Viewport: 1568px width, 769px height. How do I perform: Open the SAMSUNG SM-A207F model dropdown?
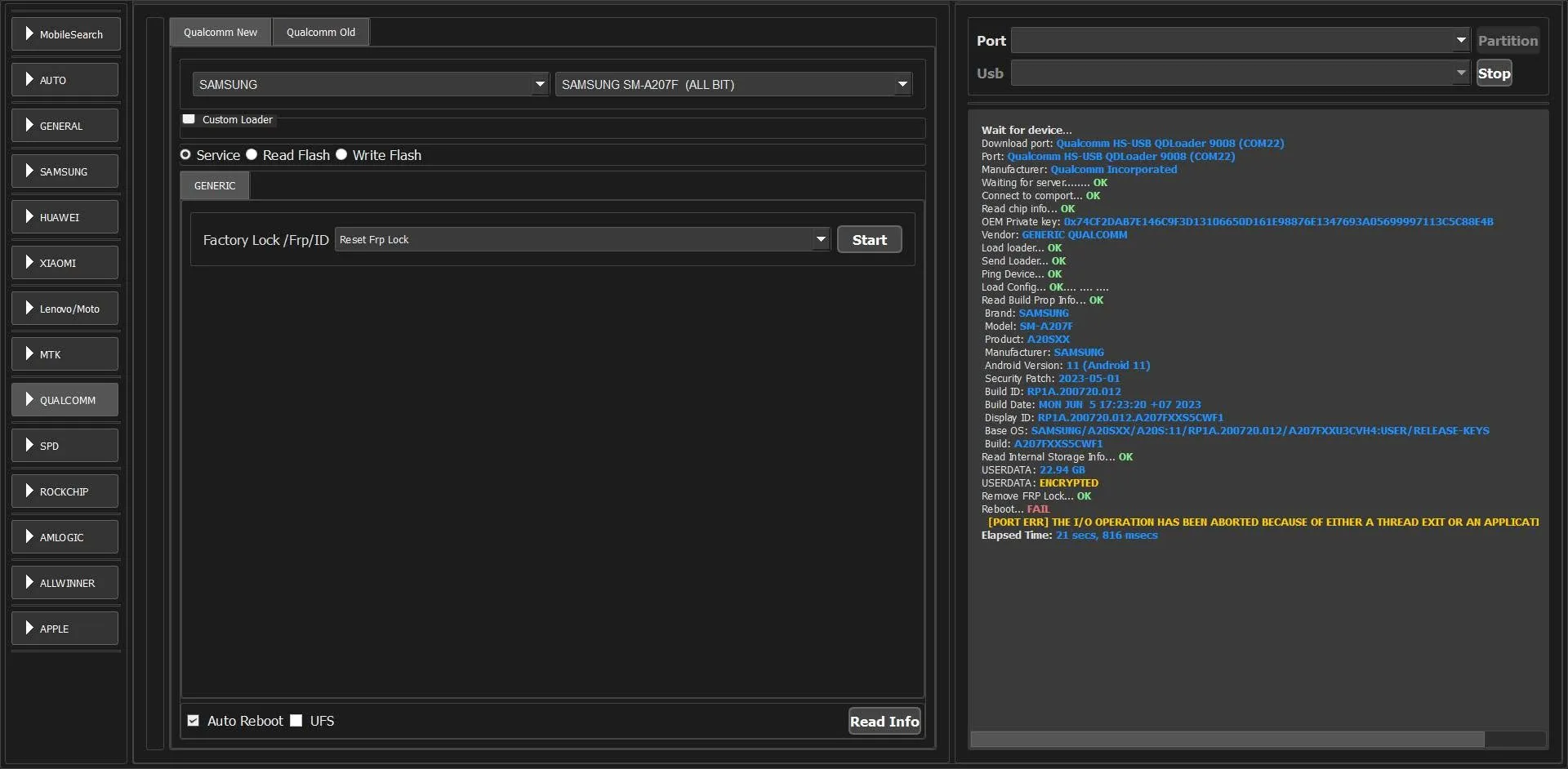pos(733,84)
